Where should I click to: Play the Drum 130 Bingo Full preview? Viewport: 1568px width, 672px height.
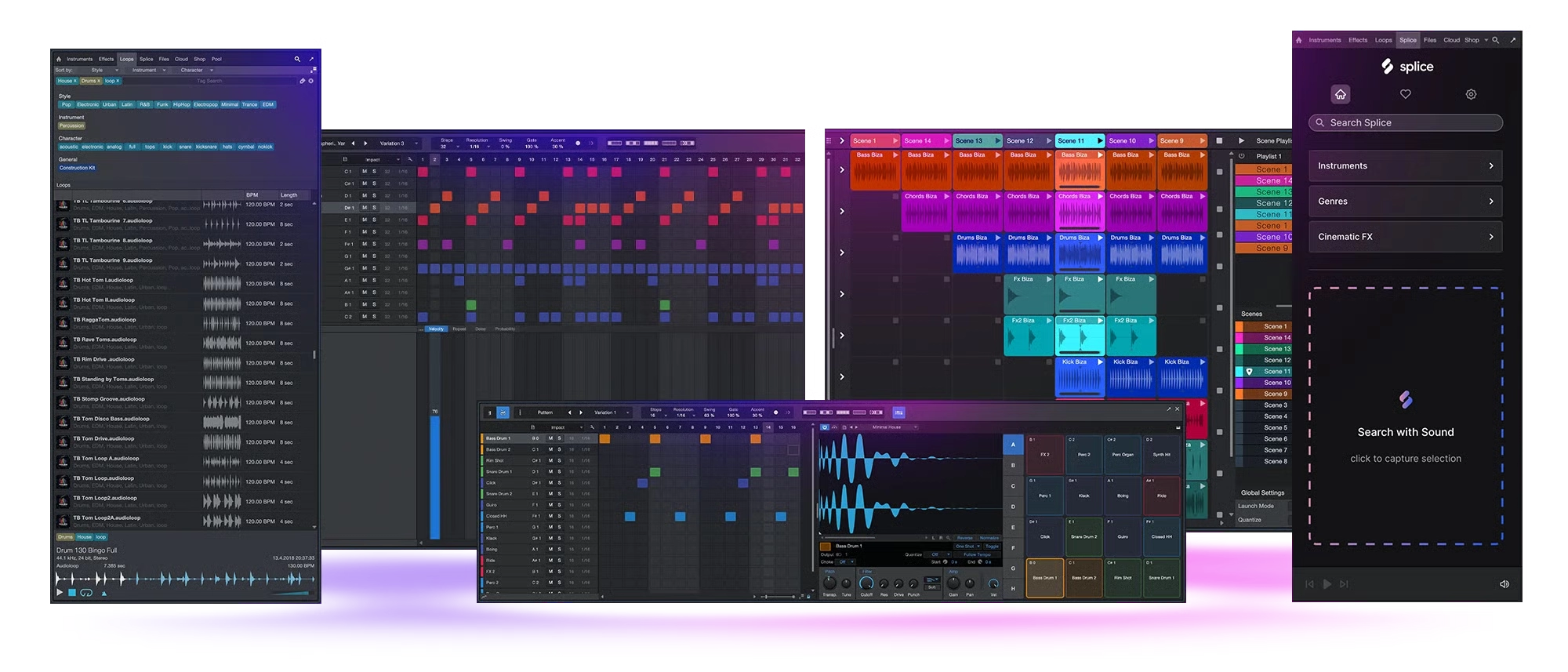(x=59, y=592)
